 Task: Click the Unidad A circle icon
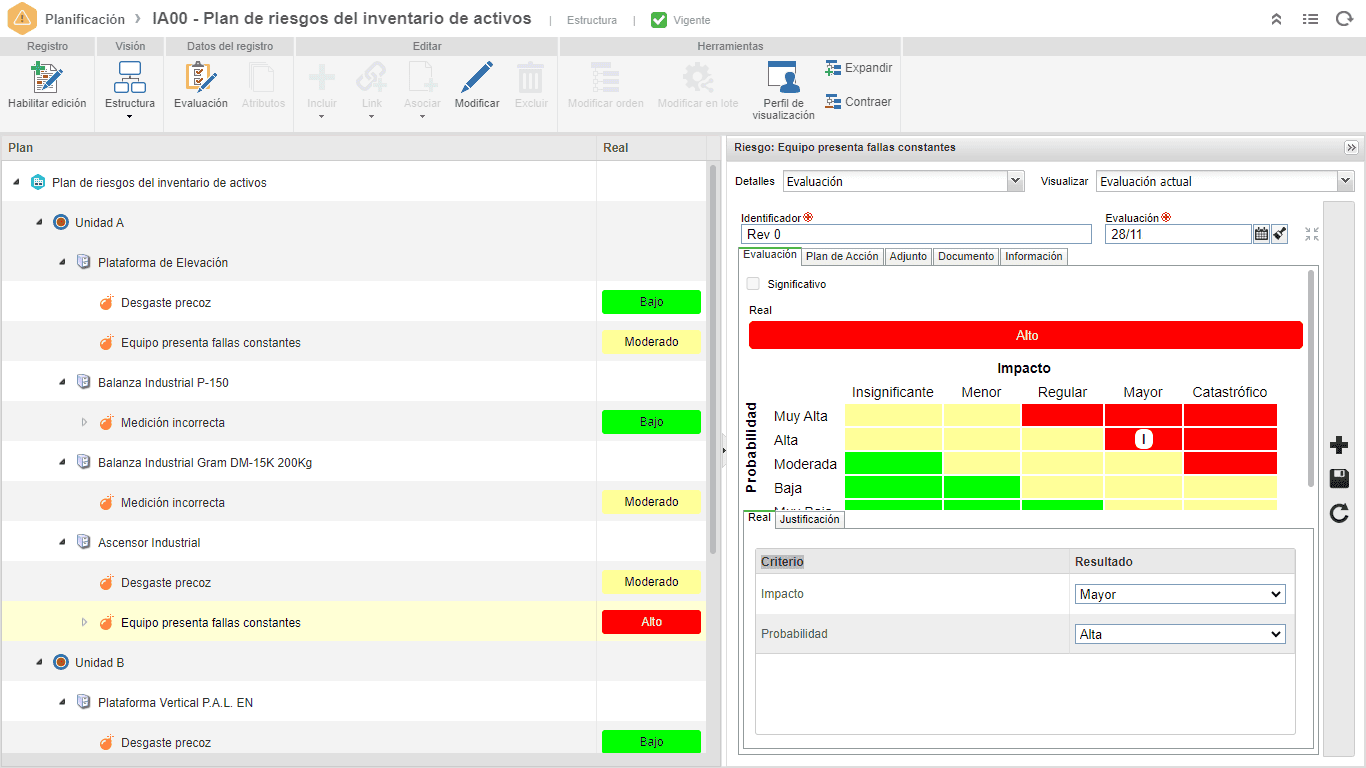click(x=61, y=222)
